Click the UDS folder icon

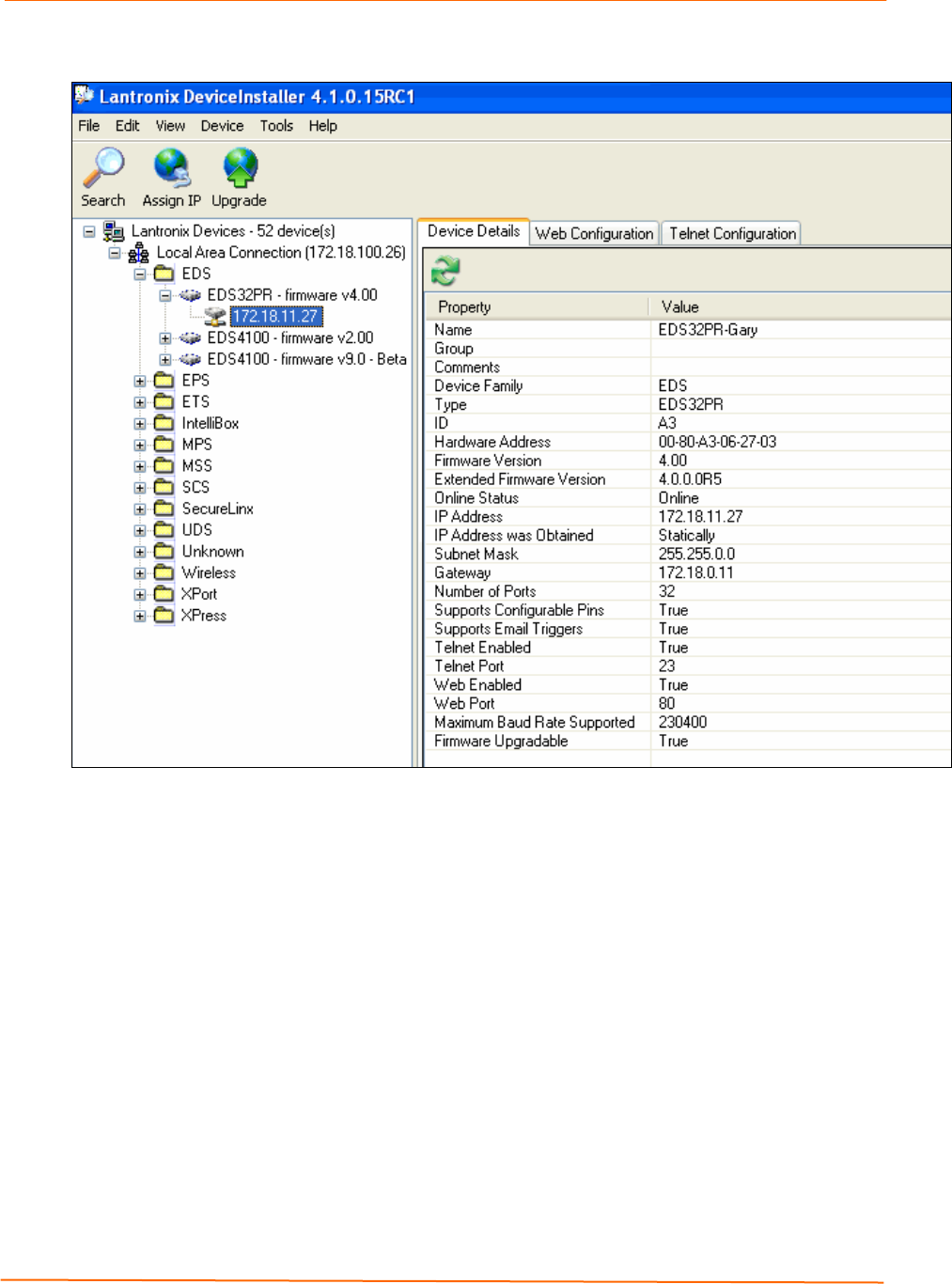point(164,530)
